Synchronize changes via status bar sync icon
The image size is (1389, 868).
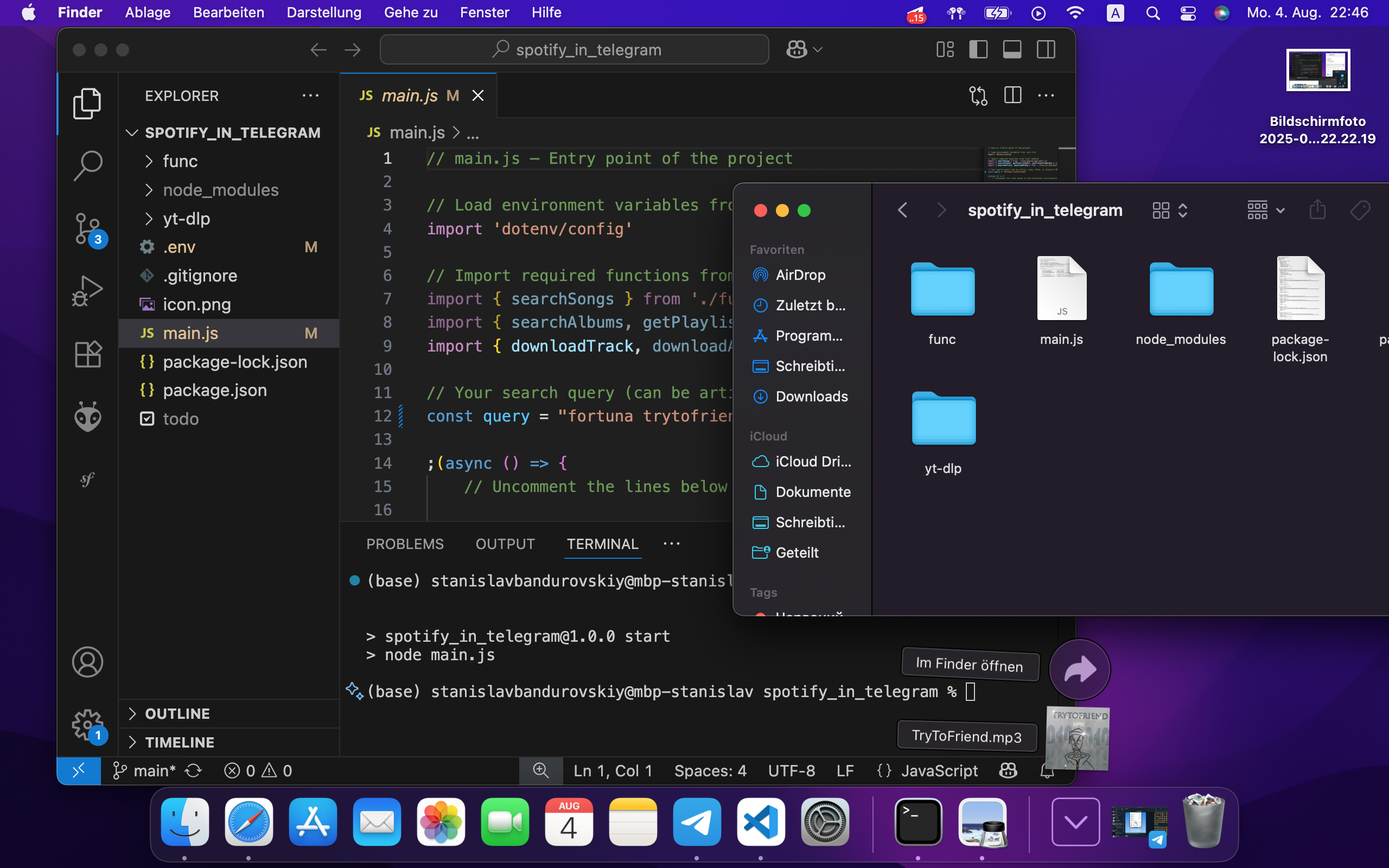(x=193, y=770)
